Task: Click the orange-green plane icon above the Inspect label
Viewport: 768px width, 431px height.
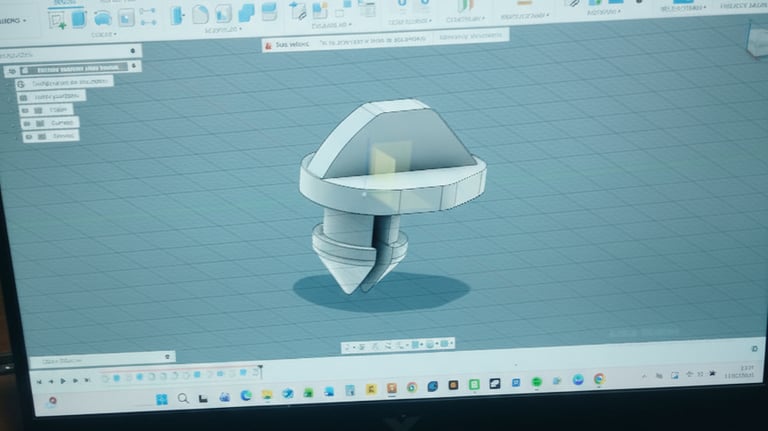Action: click(465, 6)
